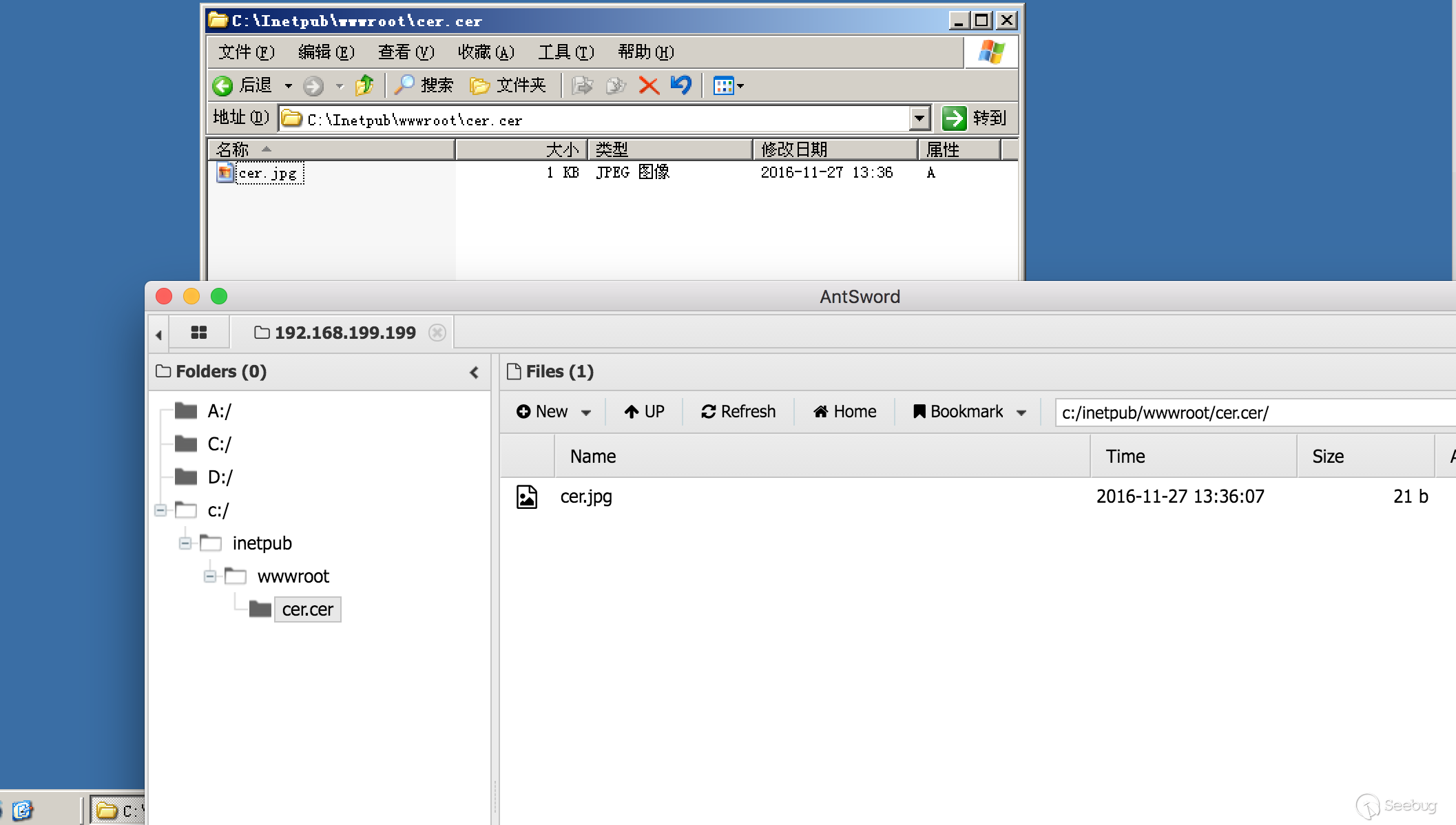
Task: Click the blue Undo arrow icon
Action: [680, 85]
